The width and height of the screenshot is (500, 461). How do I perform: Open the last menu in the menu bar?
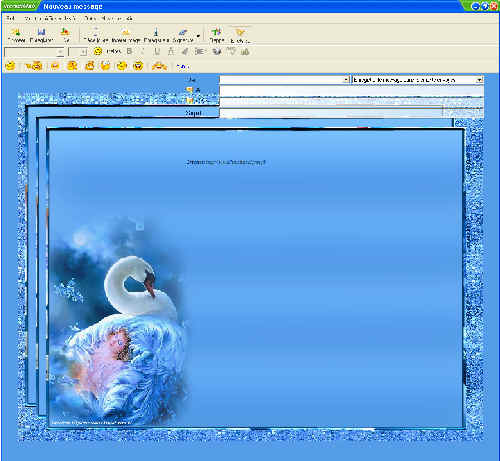click(x=129, y=18)
